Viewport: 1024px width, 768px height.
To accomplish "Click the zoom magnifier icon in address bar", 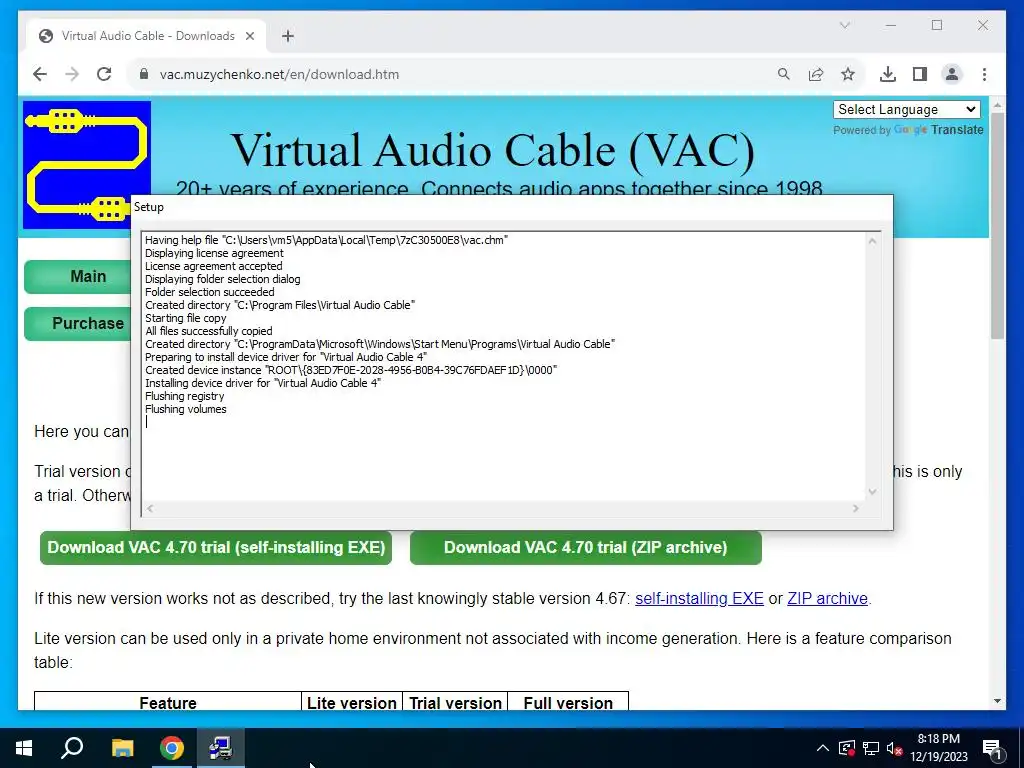I will (784, 74).
